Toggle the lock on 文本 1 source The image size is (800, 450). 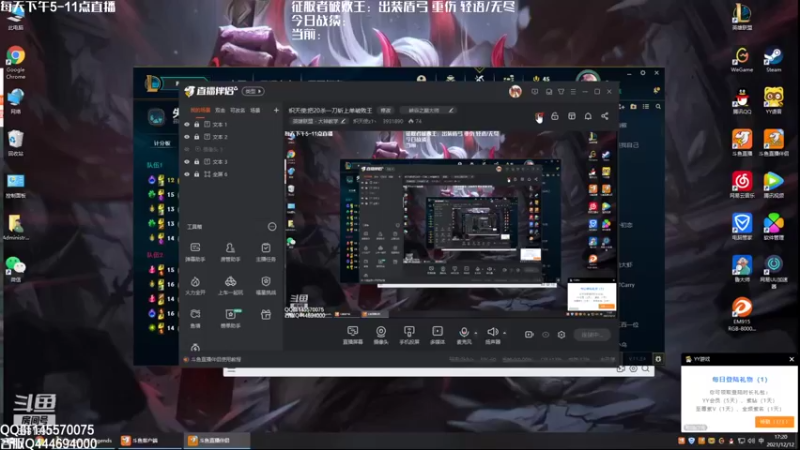[x=196, y=124]
